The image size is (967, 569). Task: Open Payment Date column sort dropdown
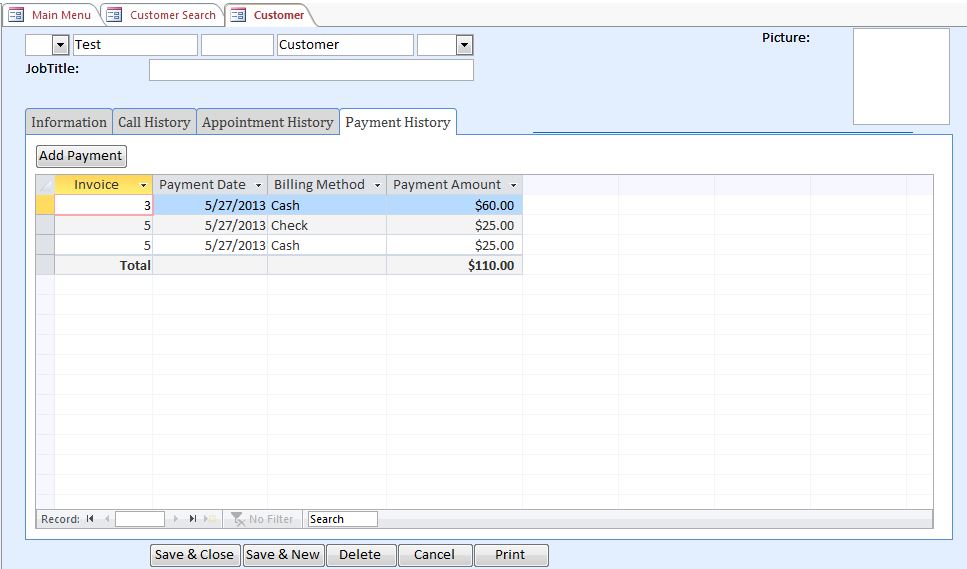pos(259,185)
